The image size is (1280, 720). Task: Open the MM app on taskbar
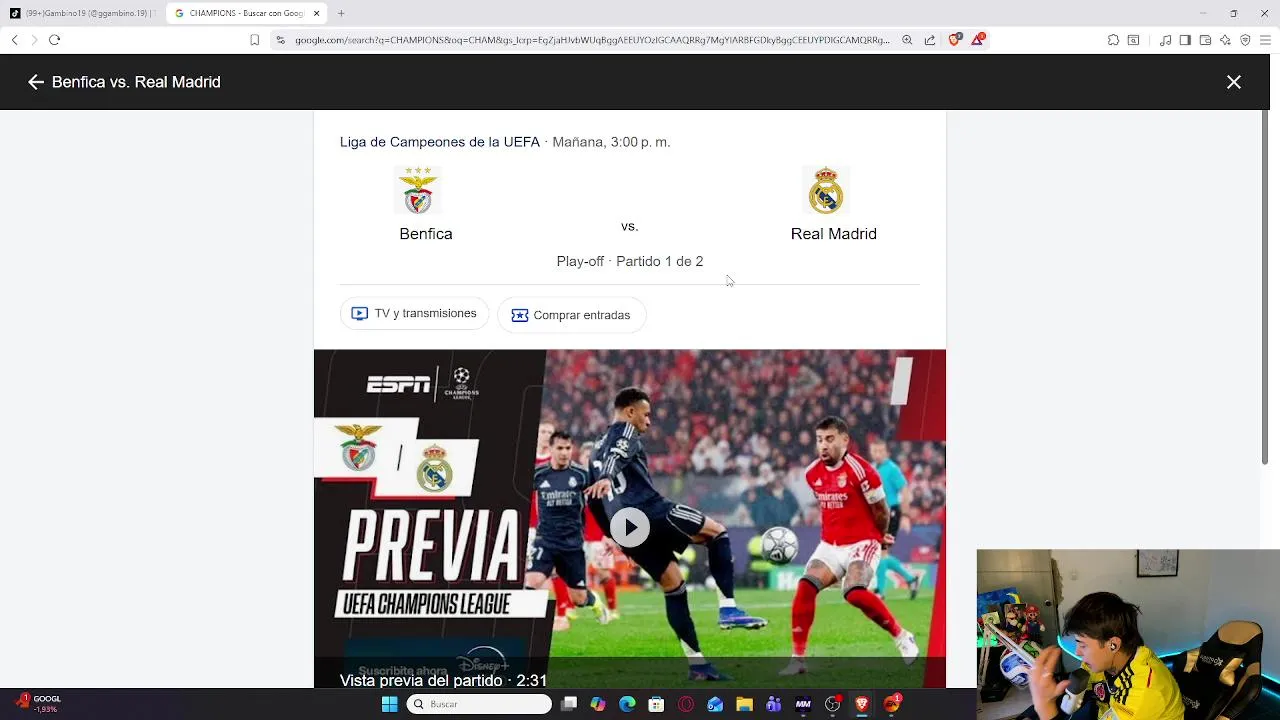(x=803, y=704)
